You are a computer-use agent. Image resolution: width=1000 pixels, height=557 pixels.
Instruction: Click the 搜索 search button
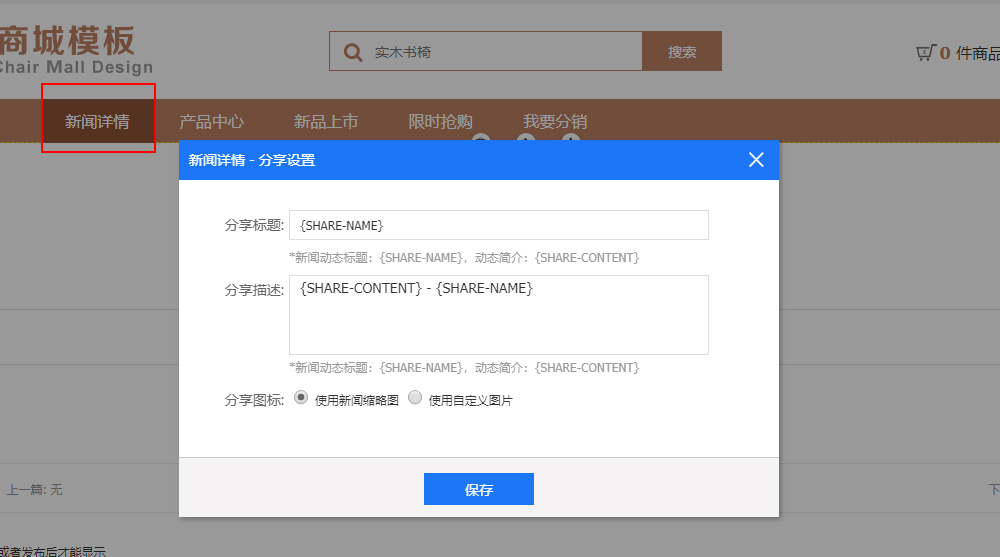point(681,52)
